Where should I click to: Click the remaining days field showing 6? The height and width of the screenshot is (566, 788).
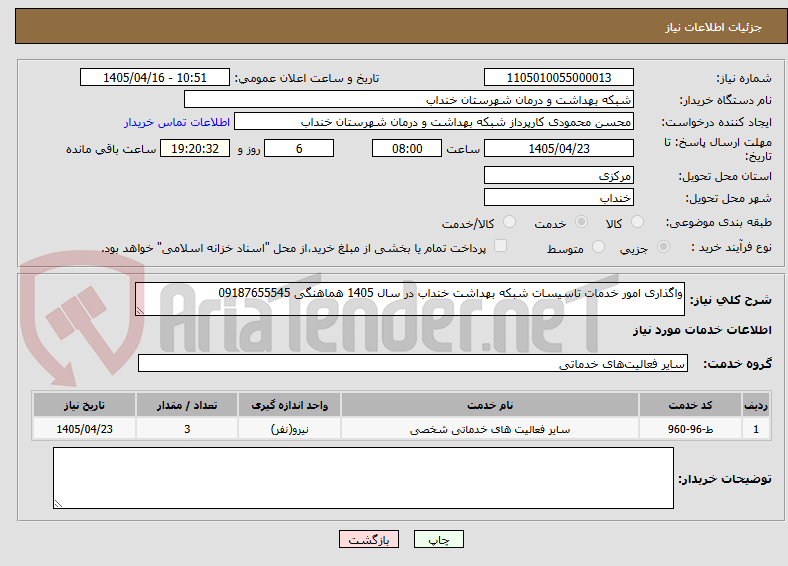click(299, 148)
